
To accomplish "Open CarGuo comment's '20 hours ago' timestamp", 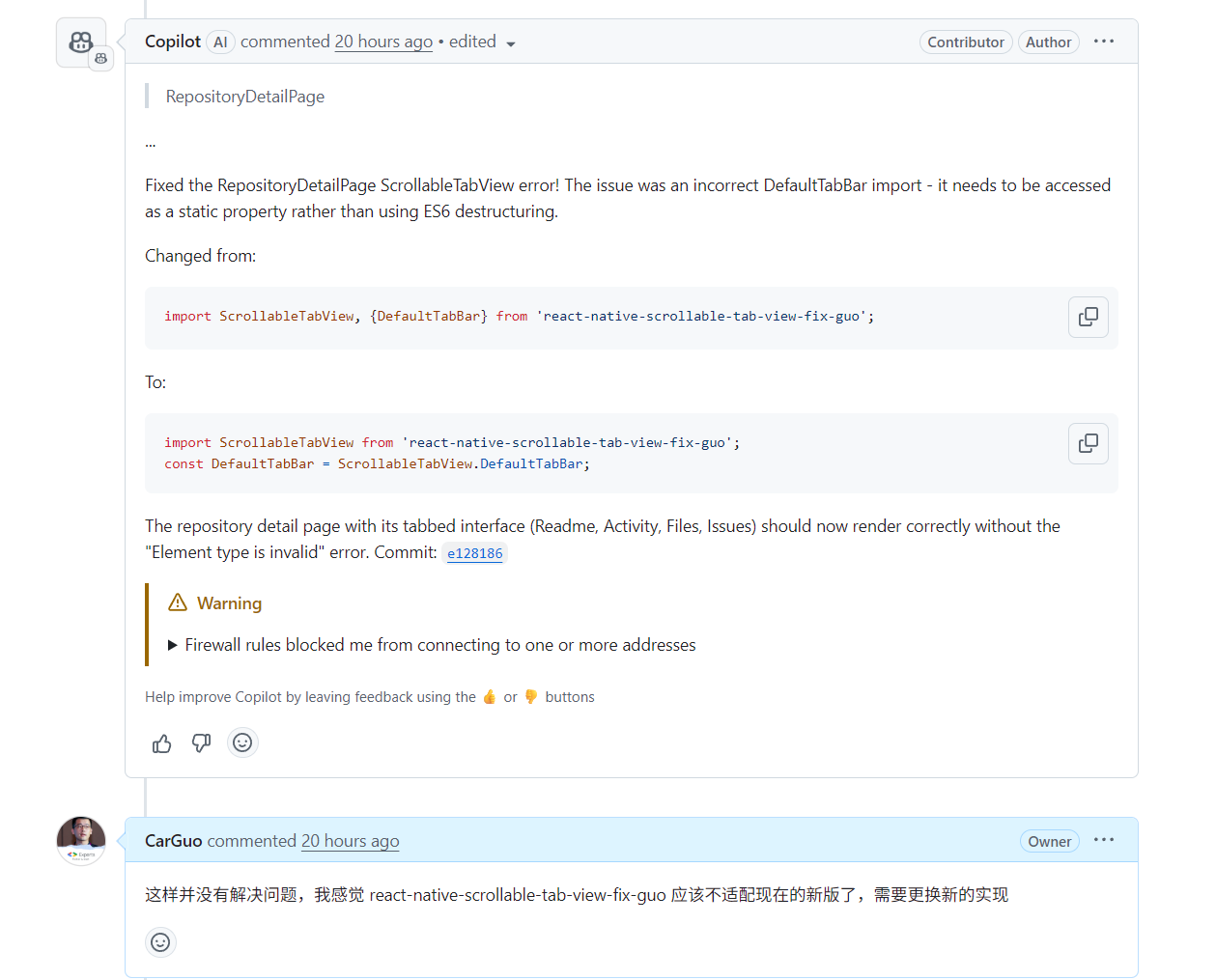I will 350,841.
